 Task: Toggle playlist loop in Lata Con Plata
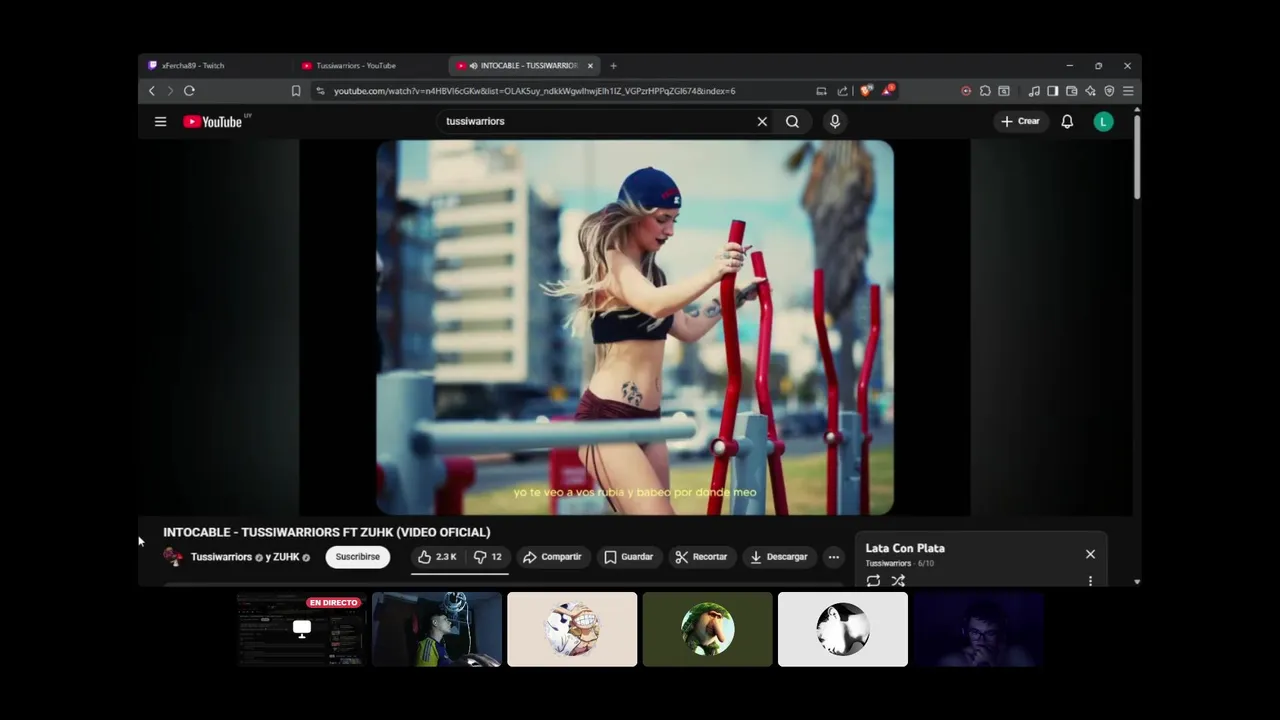pos(873,580)
